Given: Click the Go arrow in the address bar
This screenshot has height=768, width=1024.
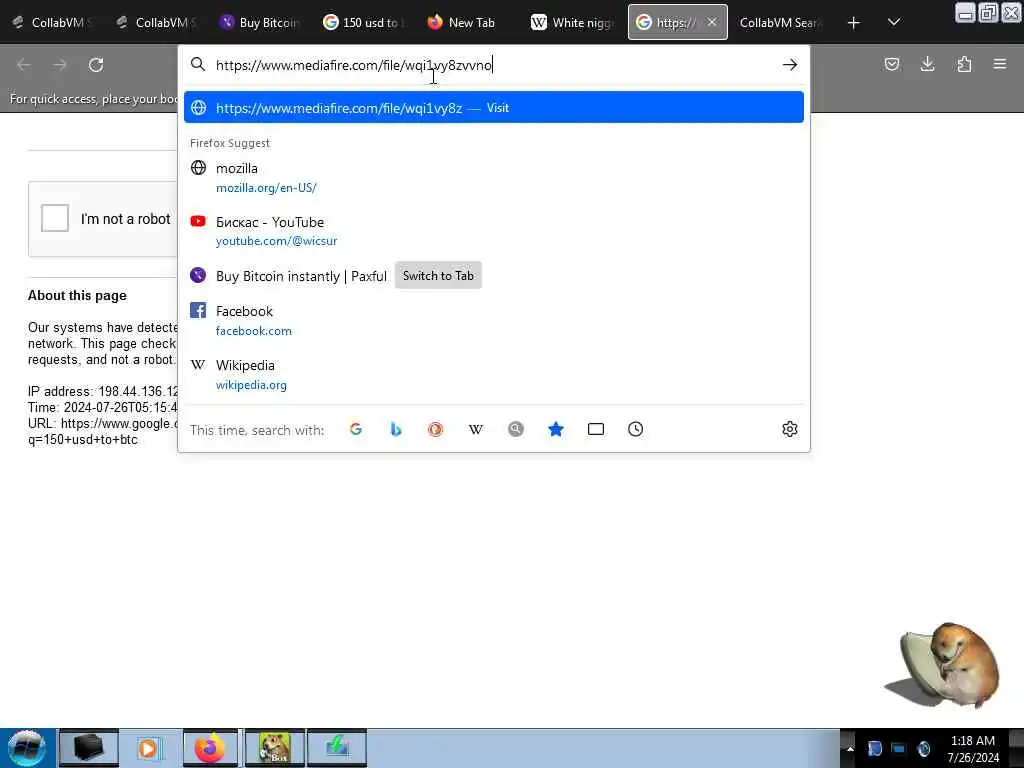Looking at the screenshot, I should [x=790, y=65].
